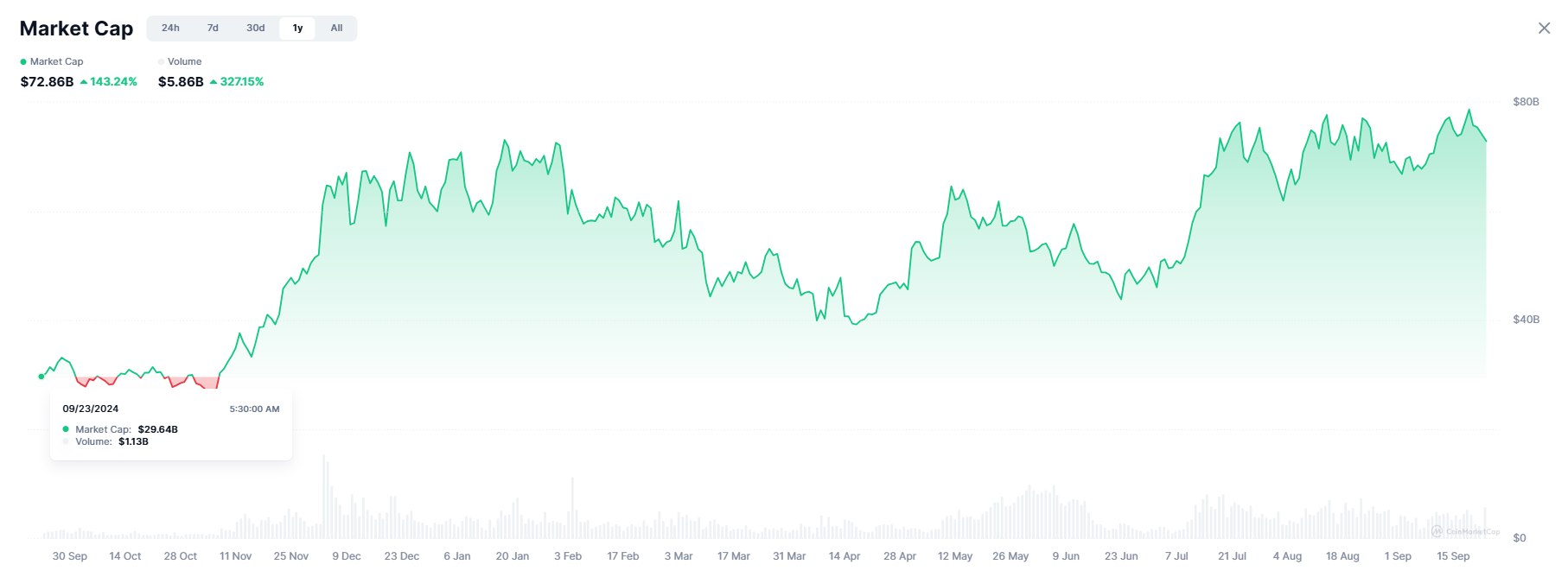The height and width of the screenshot is (577, 1568).
Task: Switch to the 24h time range
Action: pyautogui.click(x=170, y=28)
